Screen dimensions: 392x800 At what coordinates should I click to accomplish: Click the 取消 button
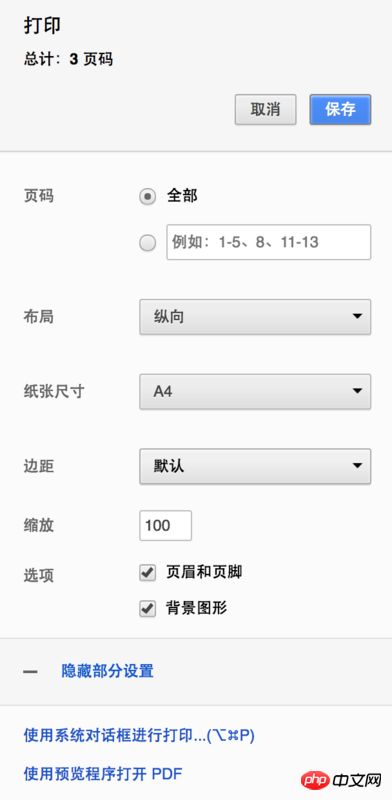[x=265, y=110]
